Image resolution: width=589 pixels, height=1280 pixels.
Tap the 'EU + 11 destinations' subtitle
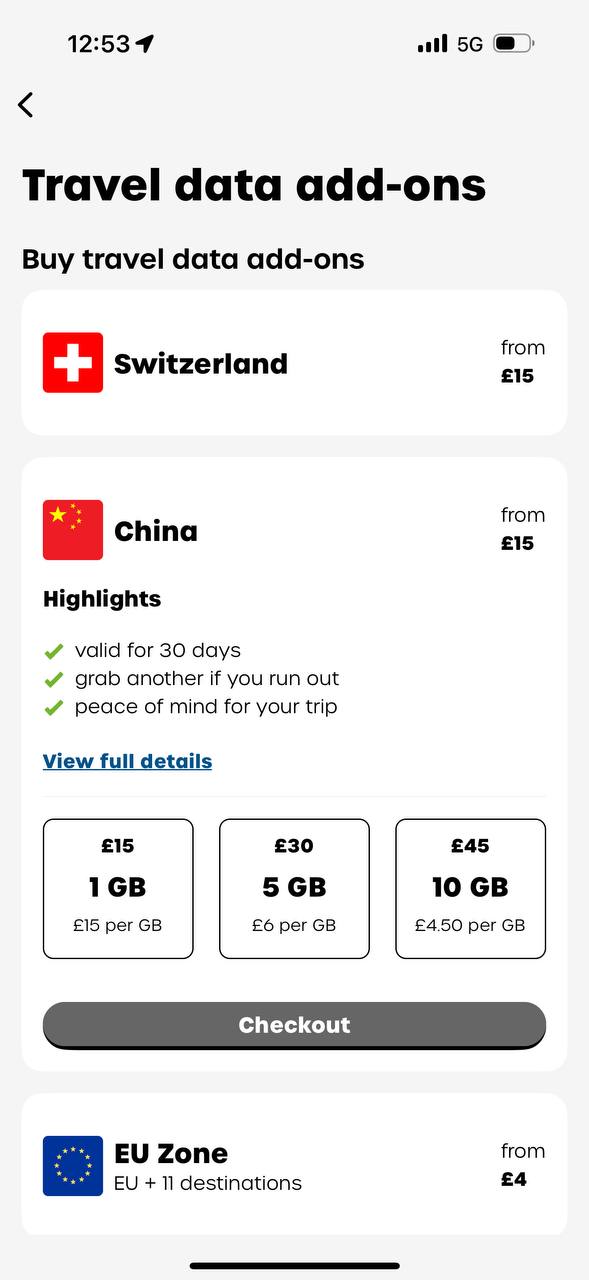point(208,1183)
